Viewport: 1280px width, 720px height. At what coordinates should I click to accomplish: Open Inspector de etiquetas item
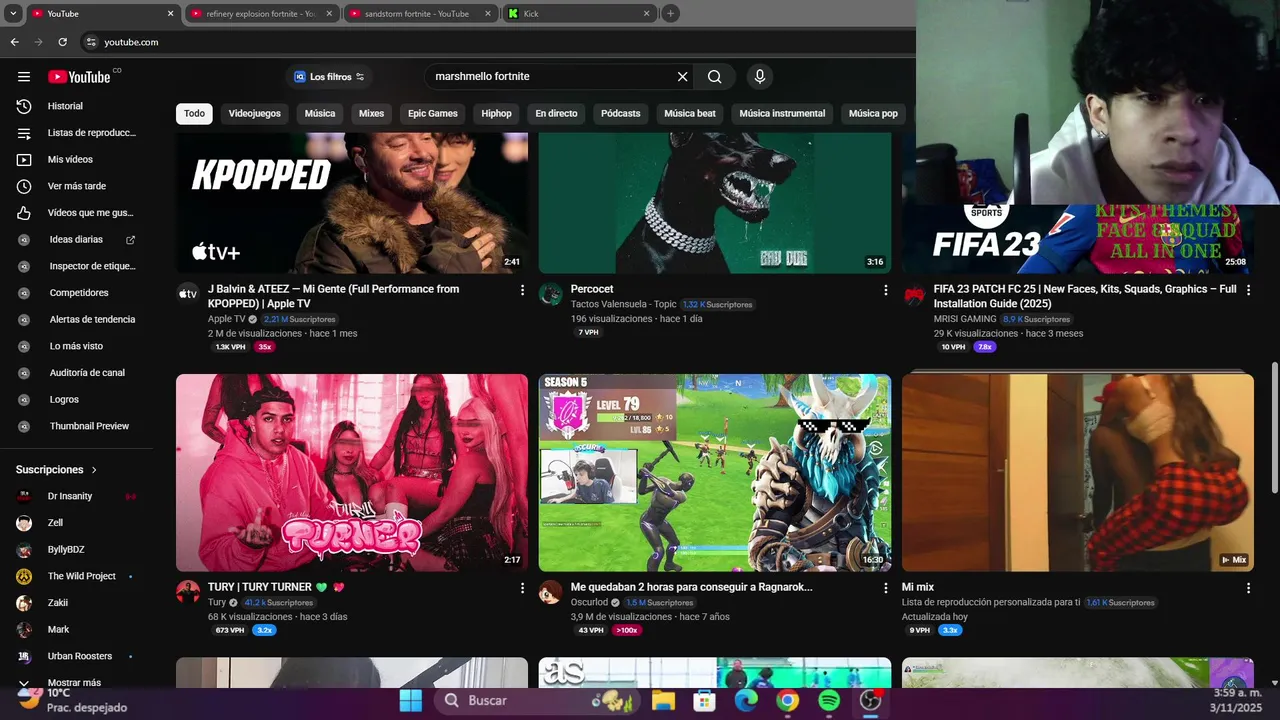click(x=77, y=266)
